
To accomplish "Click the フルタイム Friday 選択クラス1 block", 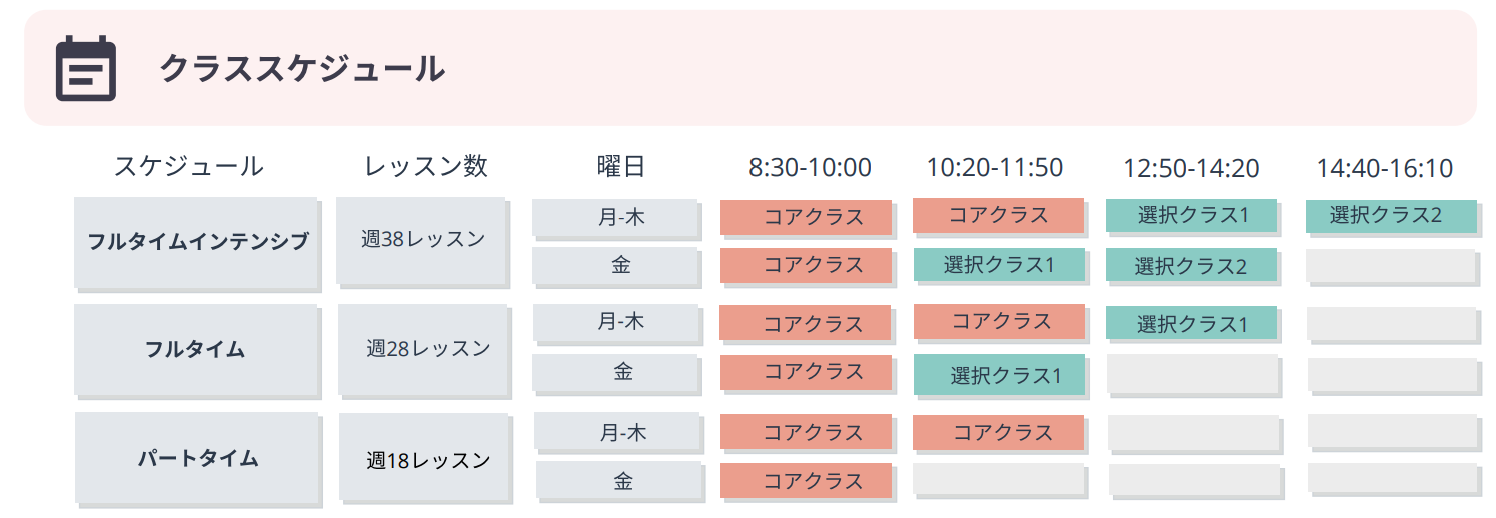I will 999,373.
